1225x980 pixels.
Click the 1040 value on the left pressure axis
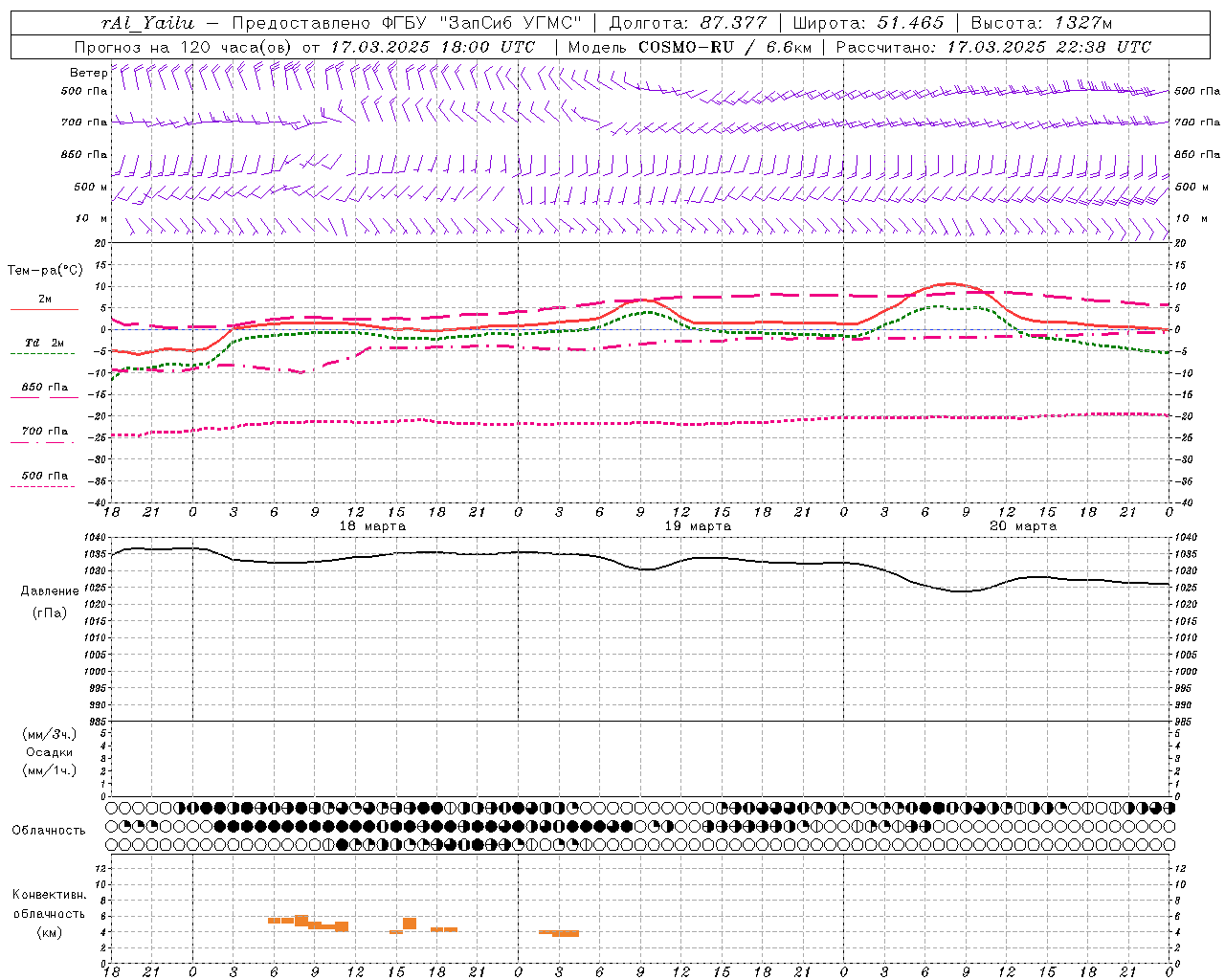tap(96, 538)
